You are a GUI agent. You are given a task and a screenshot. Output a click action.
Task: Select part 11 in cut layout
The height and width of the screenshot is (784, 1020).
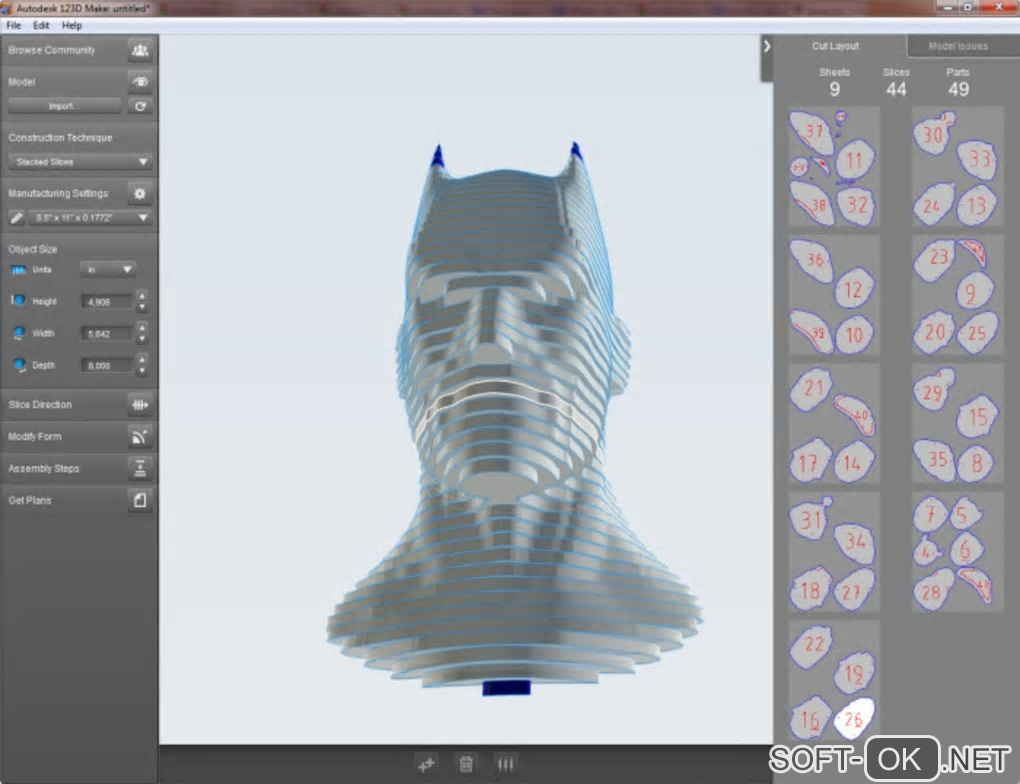pos(855,159)
